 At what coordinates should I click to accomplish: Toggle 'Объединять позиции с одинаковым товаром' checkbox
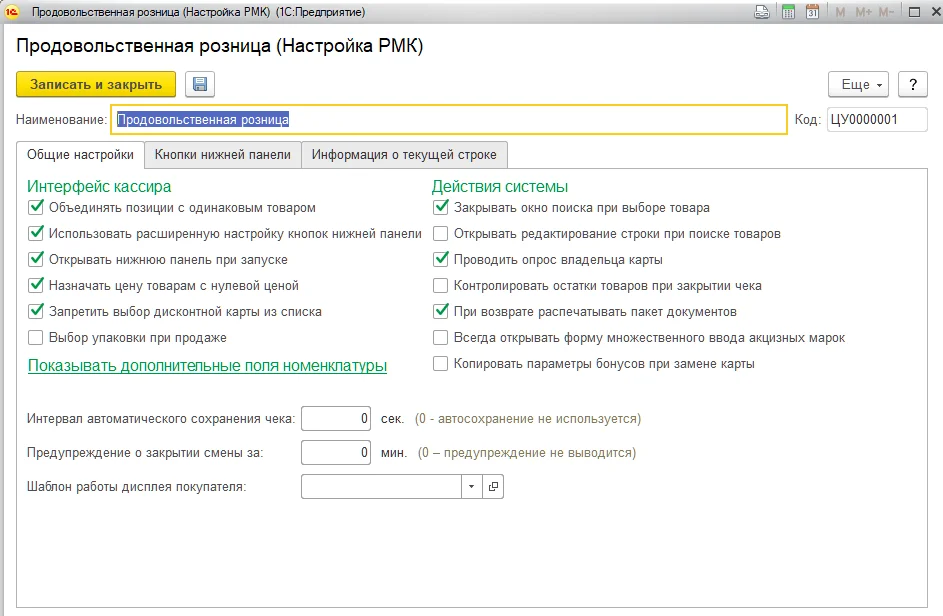36,208
